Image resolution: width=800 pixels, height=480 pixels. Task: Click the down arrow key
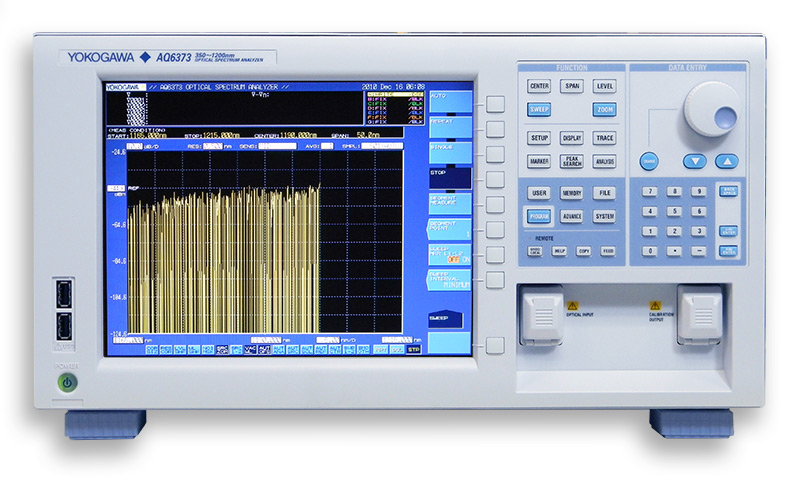click(x=694, y=161)
